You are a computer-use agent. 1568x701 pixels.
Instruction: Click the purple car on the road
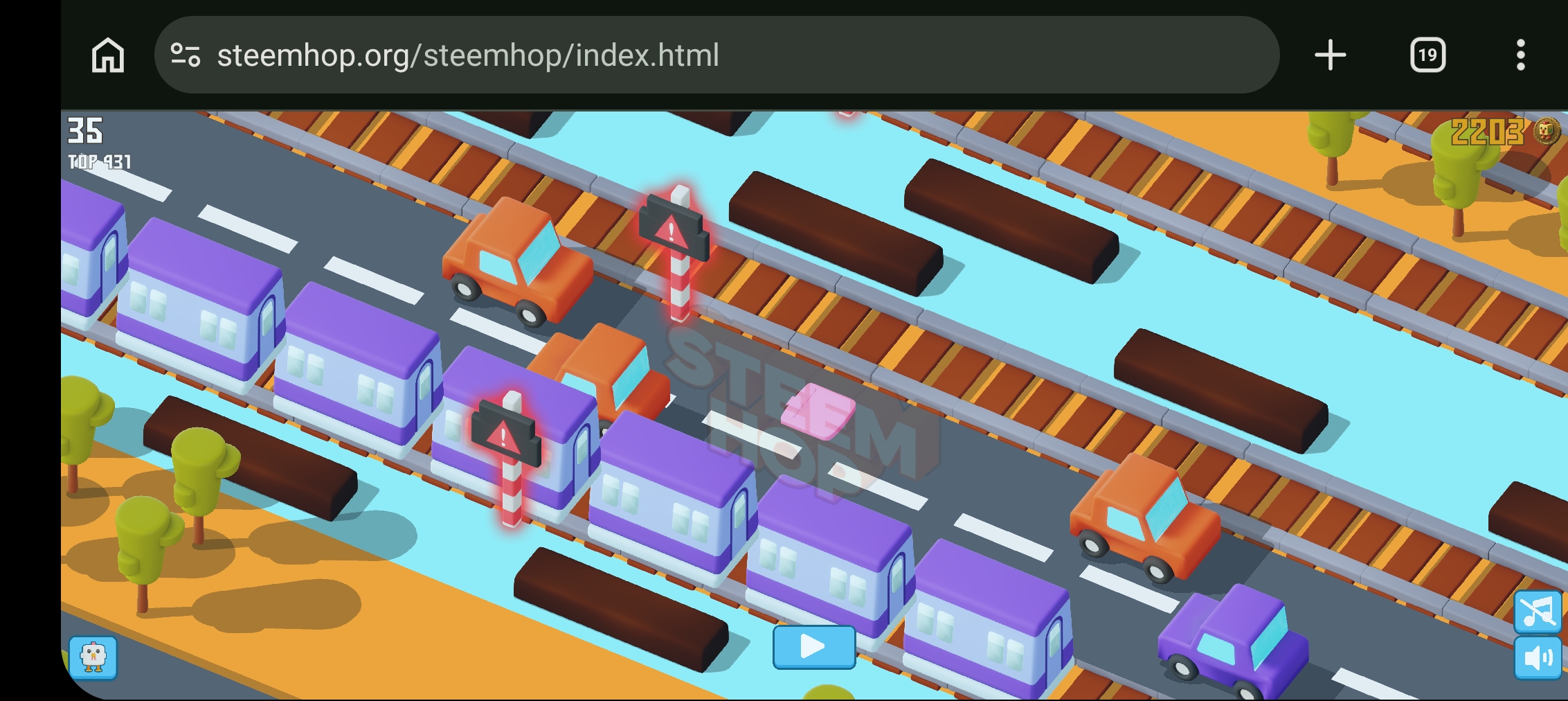(x=1234, y=643)
